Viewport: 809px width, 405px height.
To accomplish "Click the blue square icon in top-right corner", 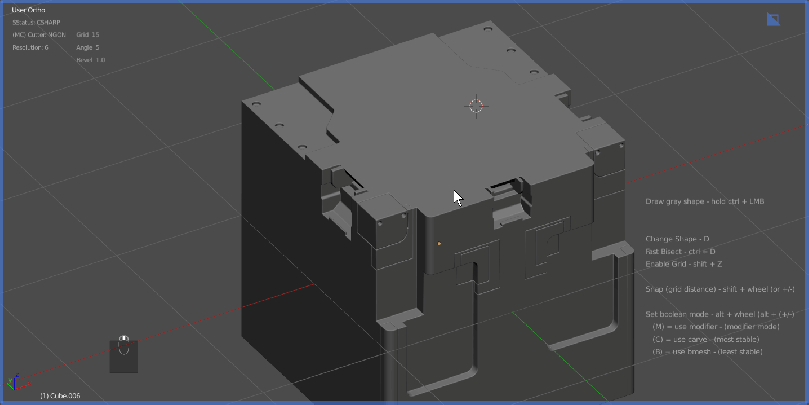I will tap(773, 19).
